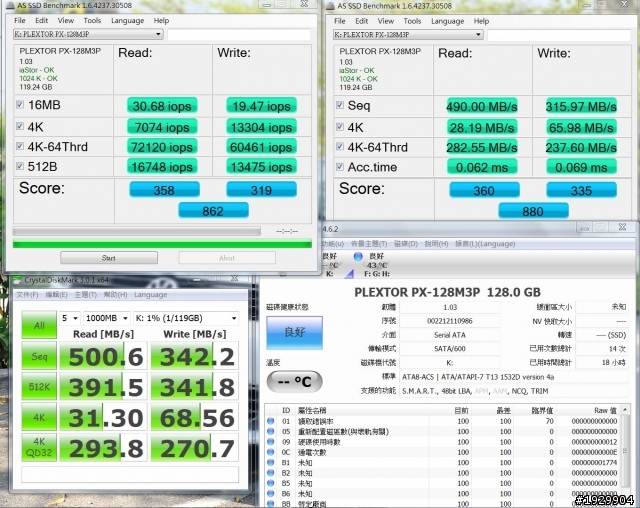
Task: Click Abort button in left AS SSD window
Action: coord(227,258)
